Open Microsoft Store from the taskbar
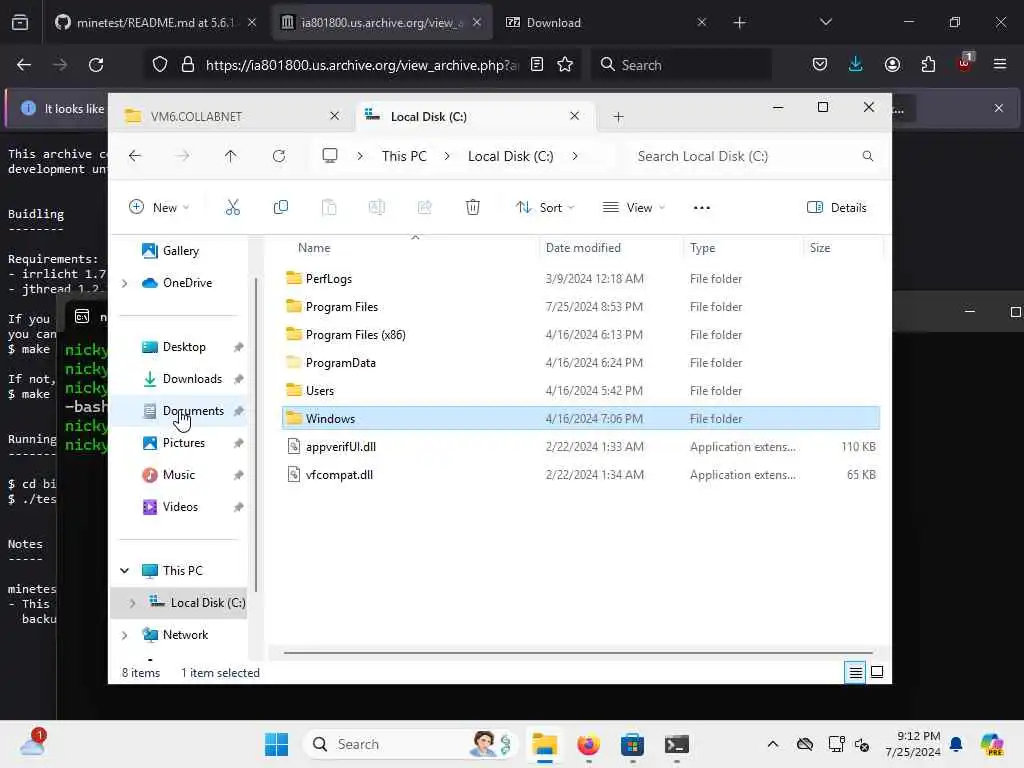This screenshot has height=768, width=1024. pos(632,744)
